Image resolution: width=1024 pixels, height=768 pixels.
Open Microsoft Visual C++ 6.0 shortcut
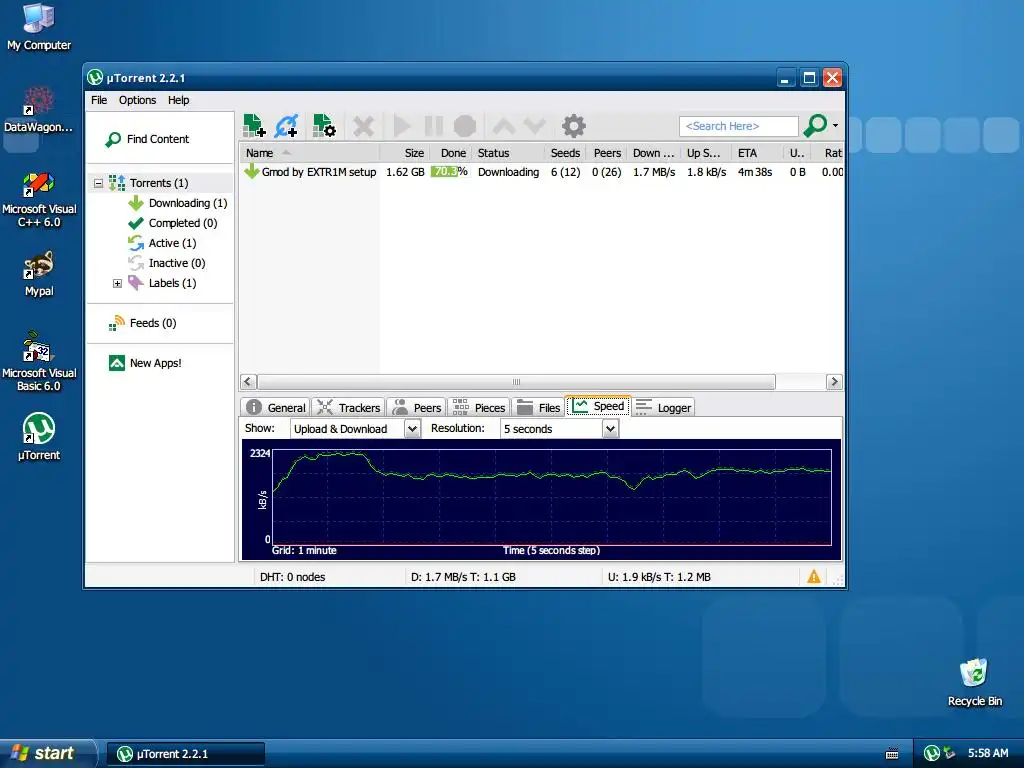click(39, 200)
